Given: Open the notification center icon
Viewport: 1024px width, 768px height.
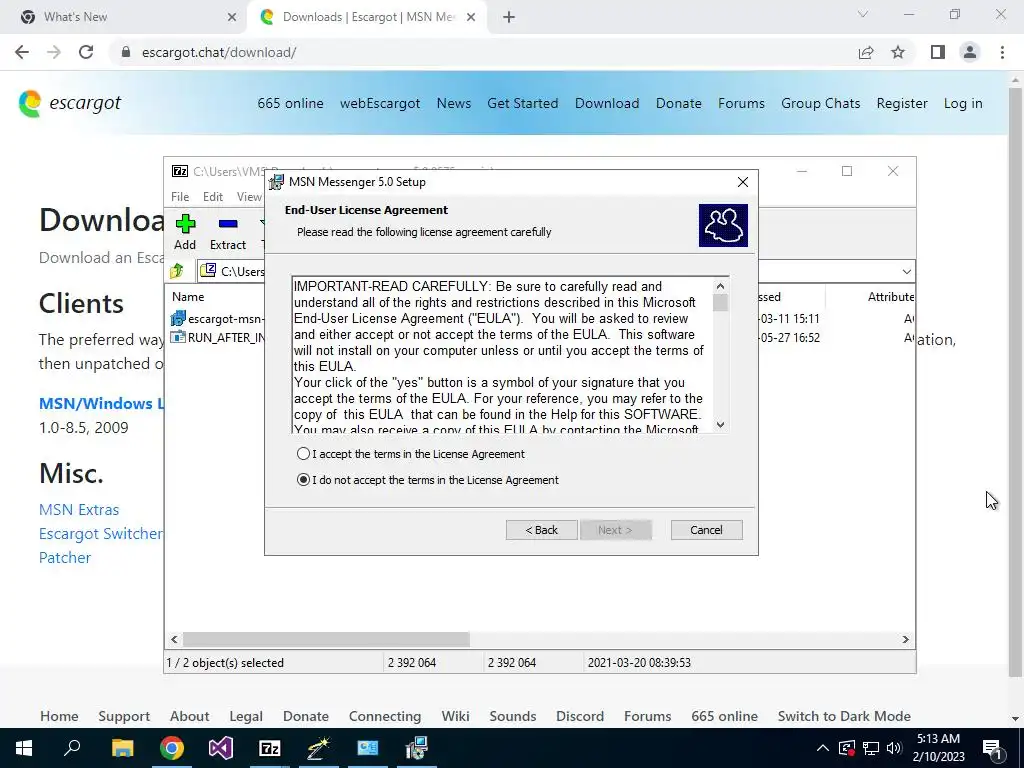Looking at the screenshot, I should [993, 748].
